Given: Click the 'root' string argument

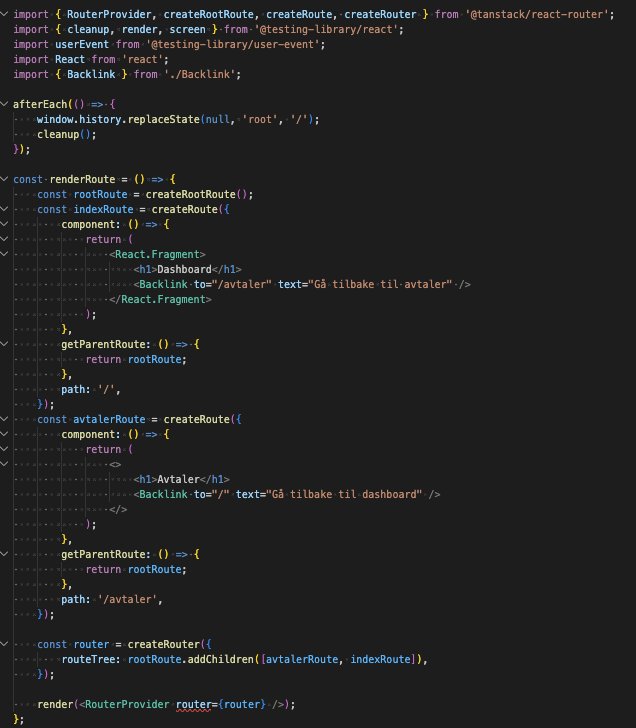Looking at the screenshot, I should tap(260, 119).
